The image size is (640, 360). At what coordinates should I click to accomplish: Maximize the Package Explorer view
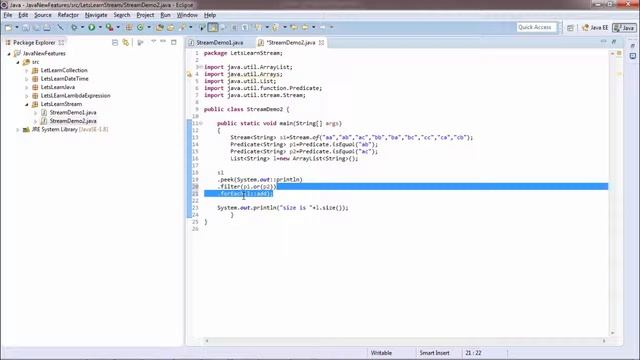point(173,42)
